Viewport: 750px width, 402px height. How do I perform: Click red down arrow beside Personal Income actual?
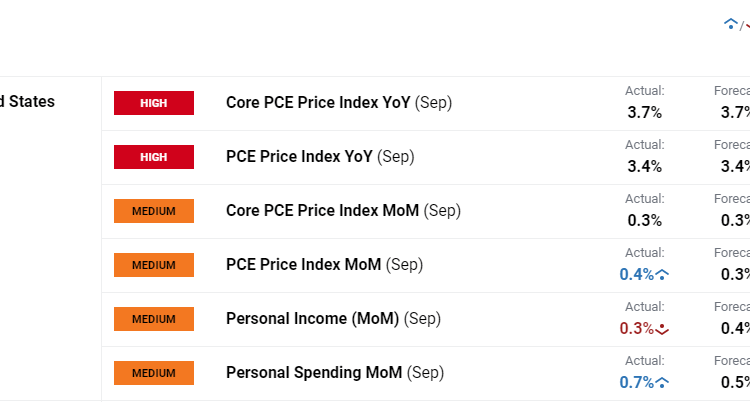pos(662,329)
